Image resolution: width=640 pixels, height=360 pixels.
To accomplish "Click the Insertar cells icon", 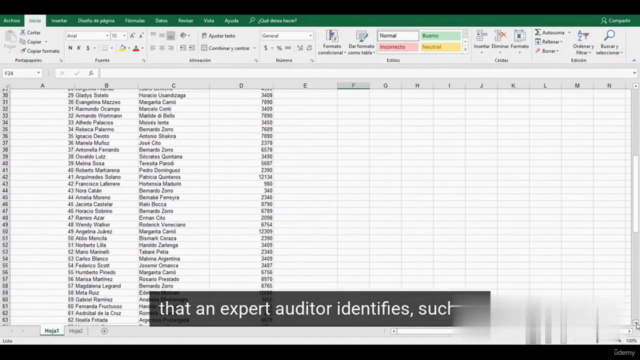I will (x=482, y=36).
